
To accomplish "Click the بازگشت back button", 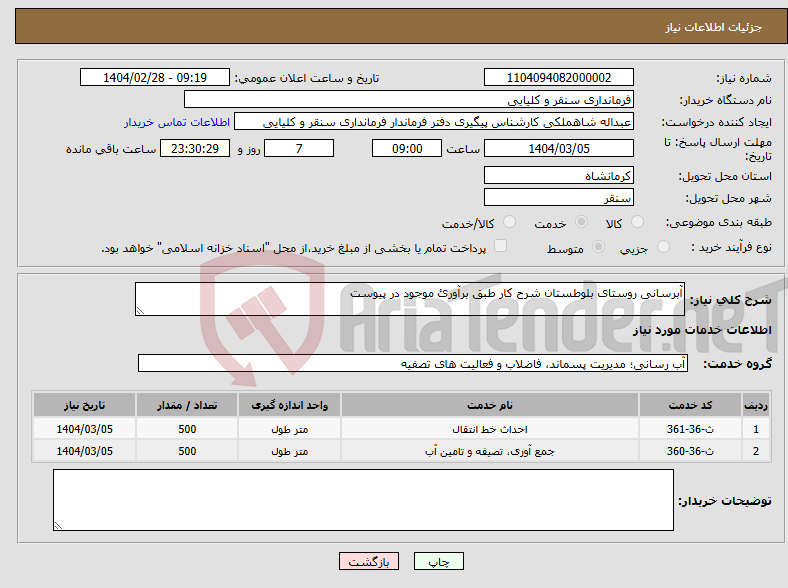I will 369,561.
